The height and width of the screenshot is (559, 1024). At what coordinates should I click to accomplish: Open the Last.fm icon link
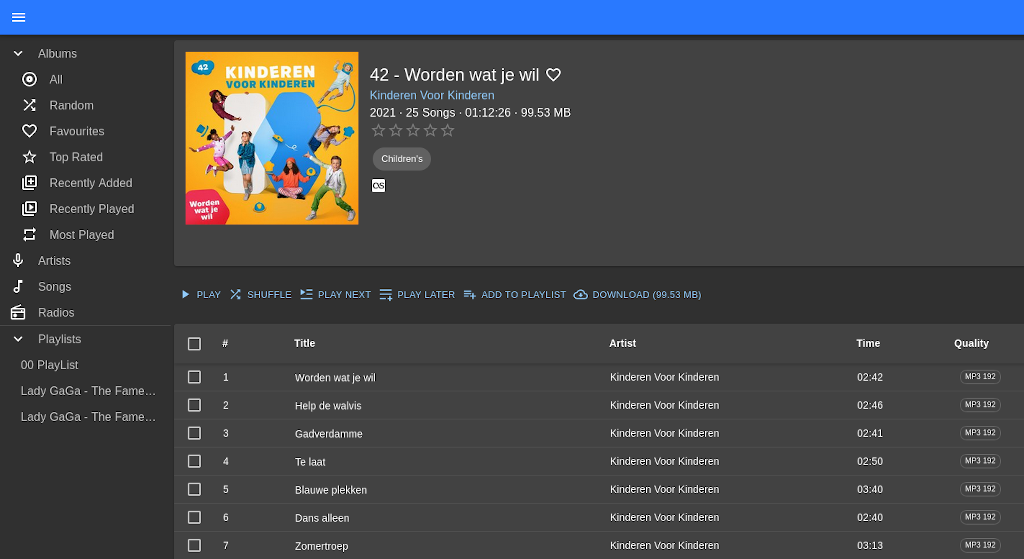click(x=378, y=185)
